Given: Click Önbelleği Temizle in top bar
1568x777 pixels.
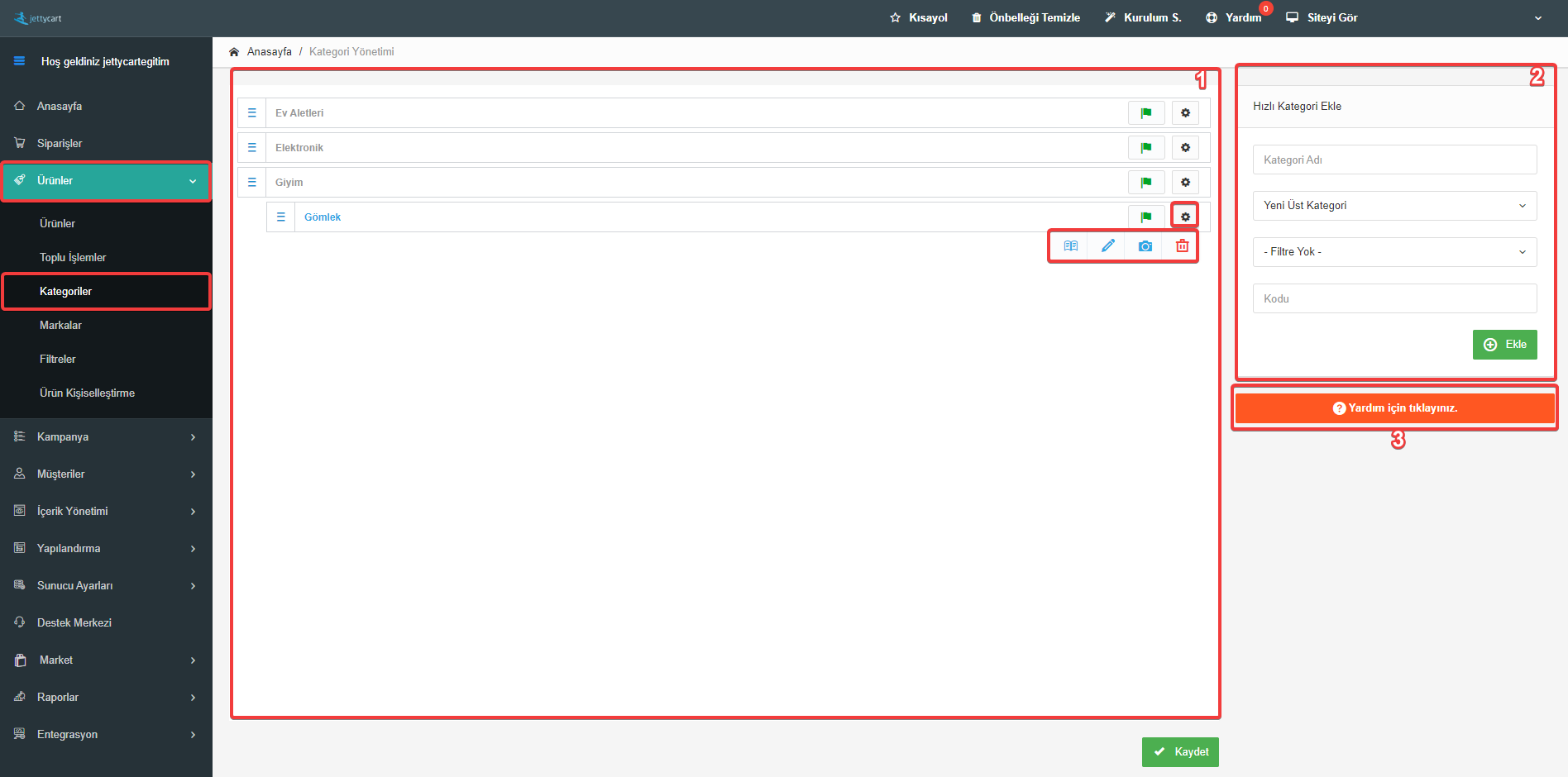Looking at the screenshot, I should click(x=1025, y=18).
